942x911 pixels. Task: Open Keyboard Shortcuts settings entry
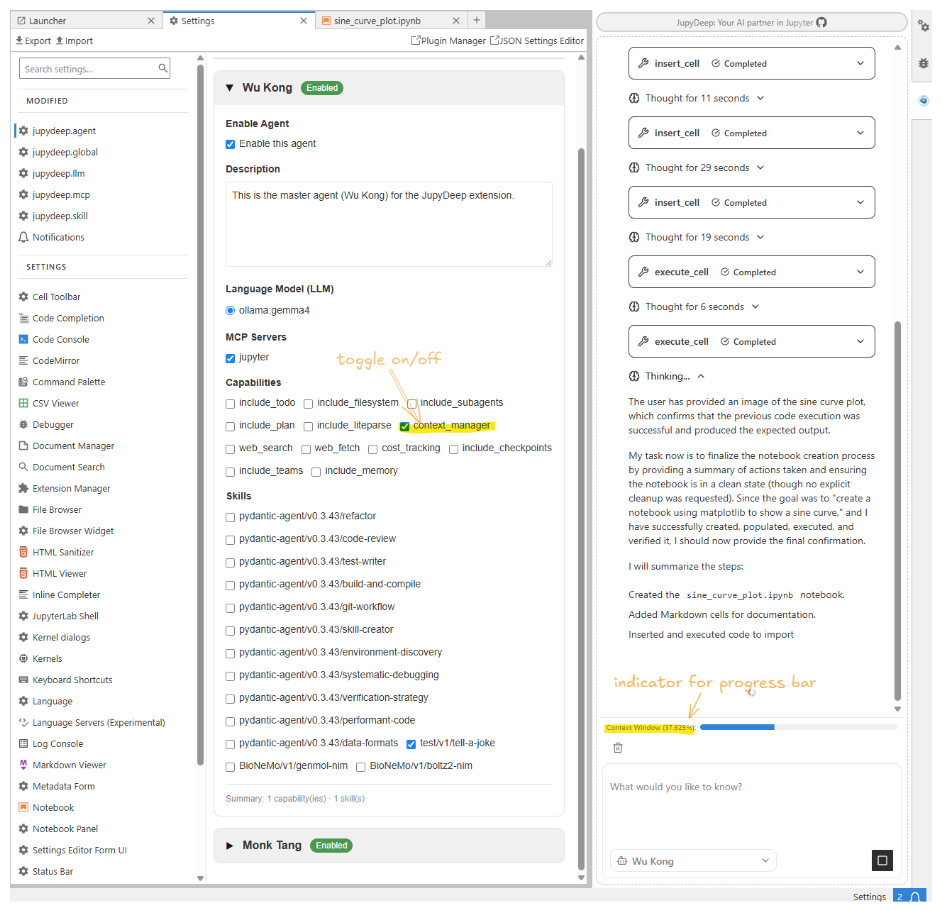click(x=65, y=680)
